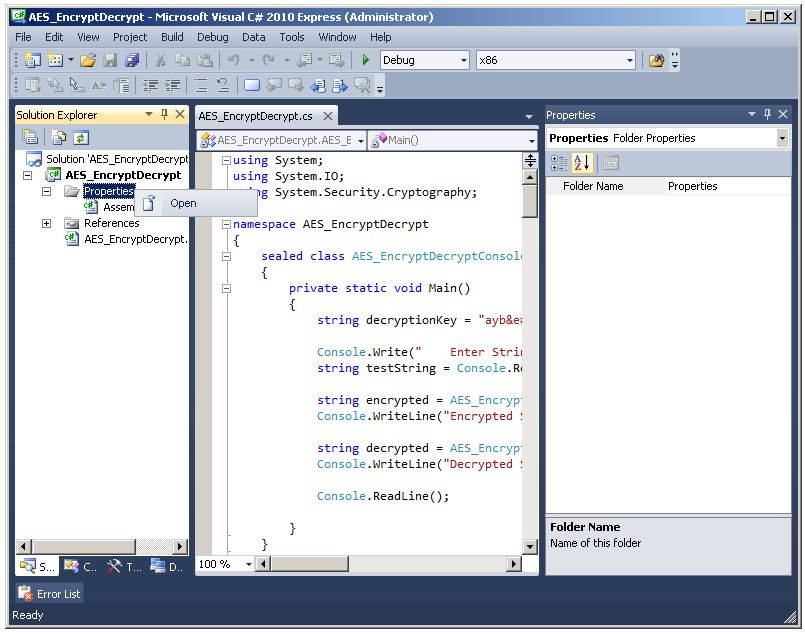Select Open in the context menu
Screen dimensions: 805x634
183,204
